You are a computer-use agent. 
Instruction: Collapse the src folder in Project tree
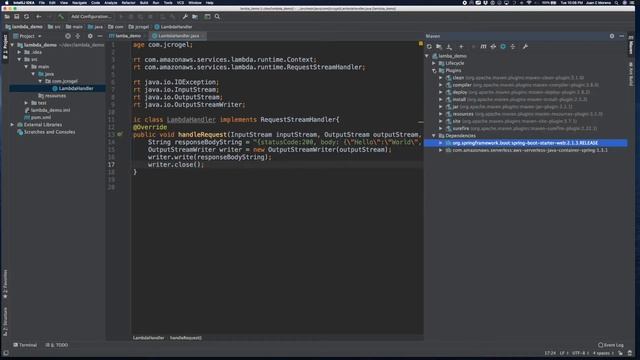19,60
